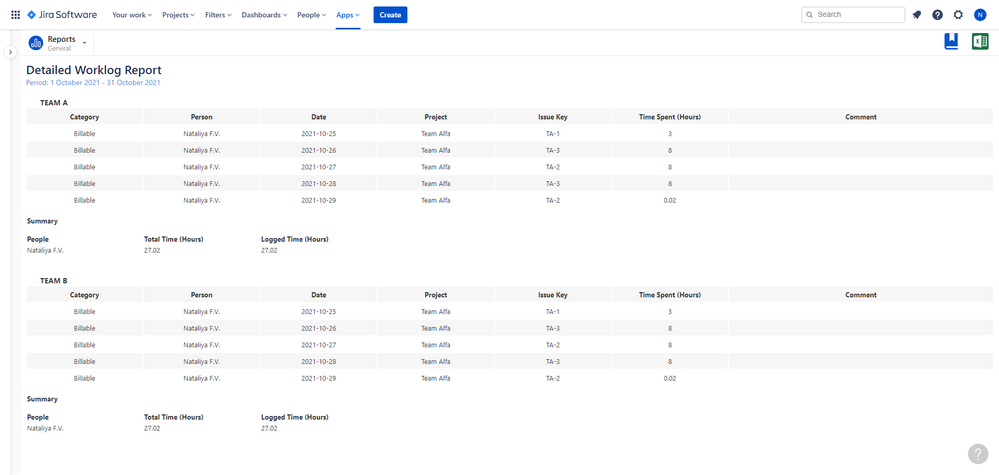Image resolution: width=999 pixels, height=475 pixels.
Task: Click the Create button
Action: 390,15
